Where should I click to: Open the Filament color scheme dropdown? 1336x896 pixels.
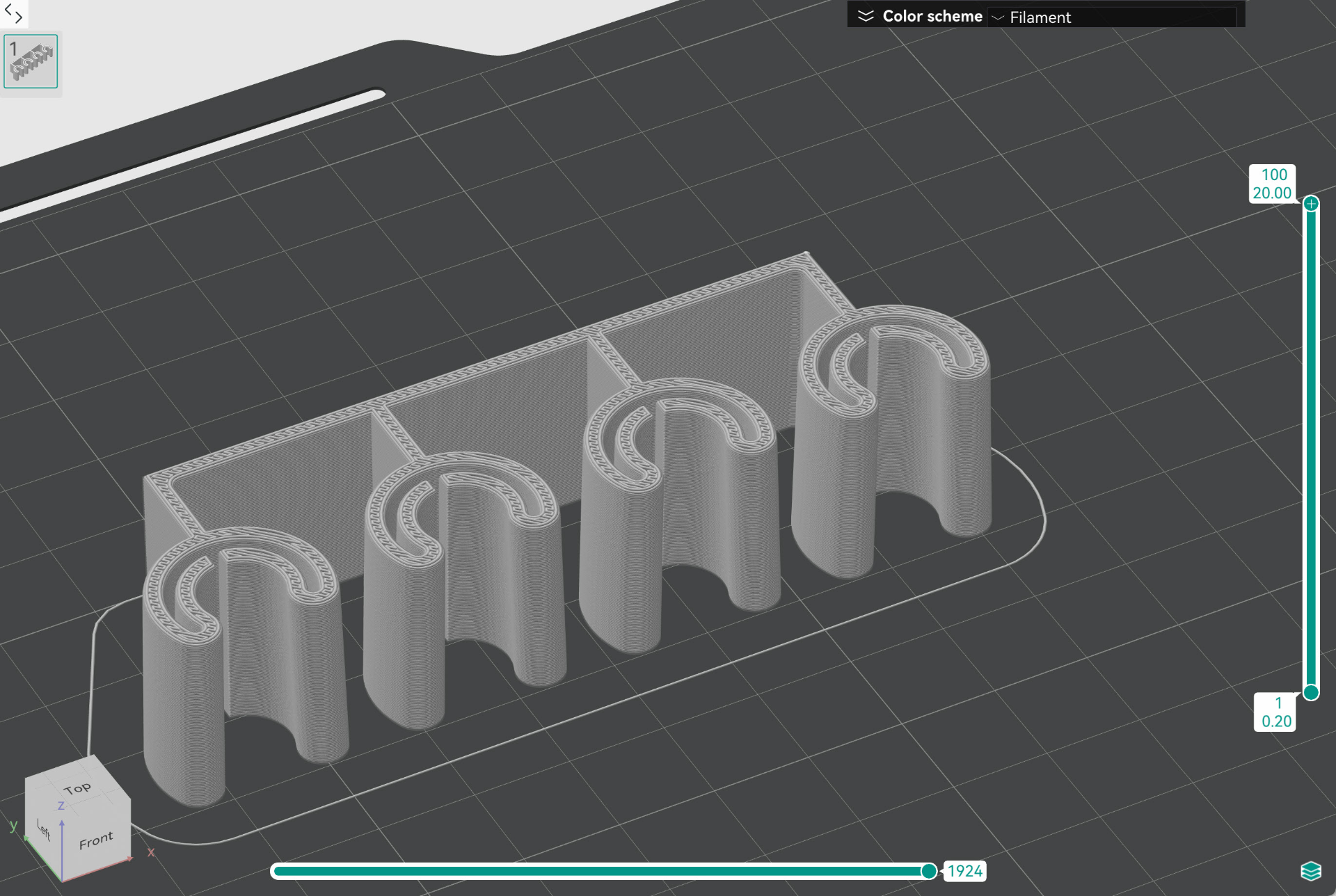[1112, 17]
